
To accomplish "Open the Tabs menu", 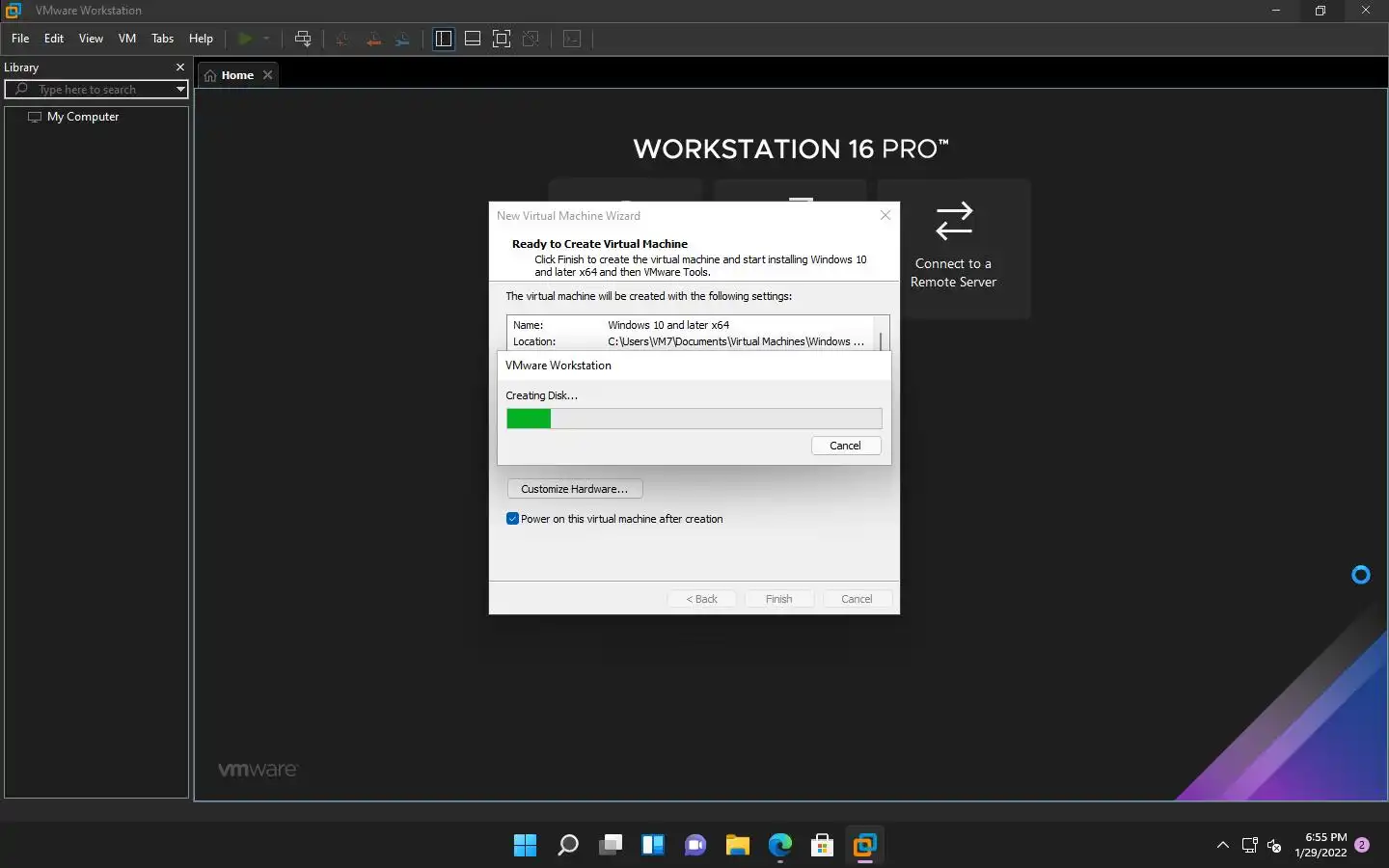I will click(x=162, y=39).
